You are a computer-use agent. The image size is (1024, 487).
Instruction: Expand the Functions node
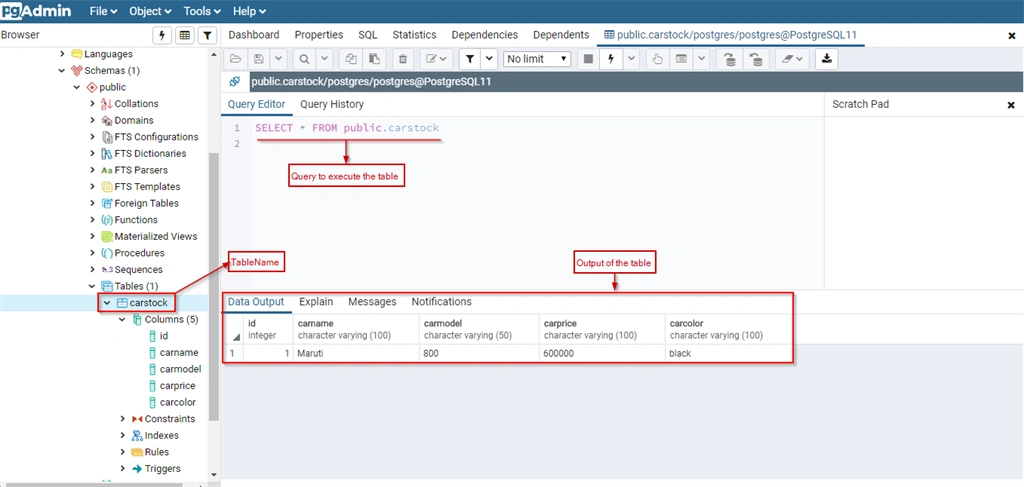click(x=92, y=220)
